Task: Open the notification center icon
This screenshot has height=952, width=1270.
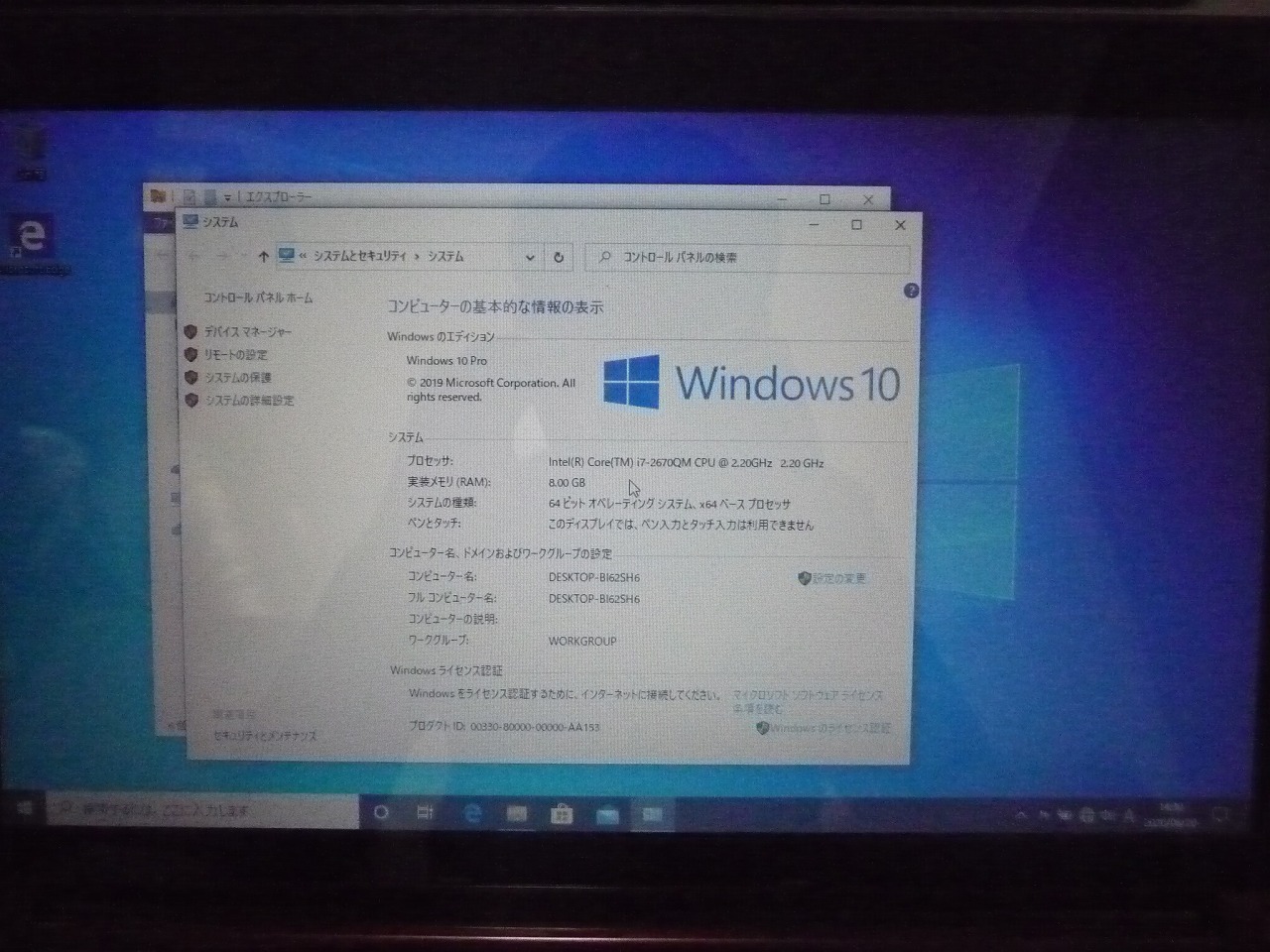Action: pyautogui.click(x=1221, y=815)
